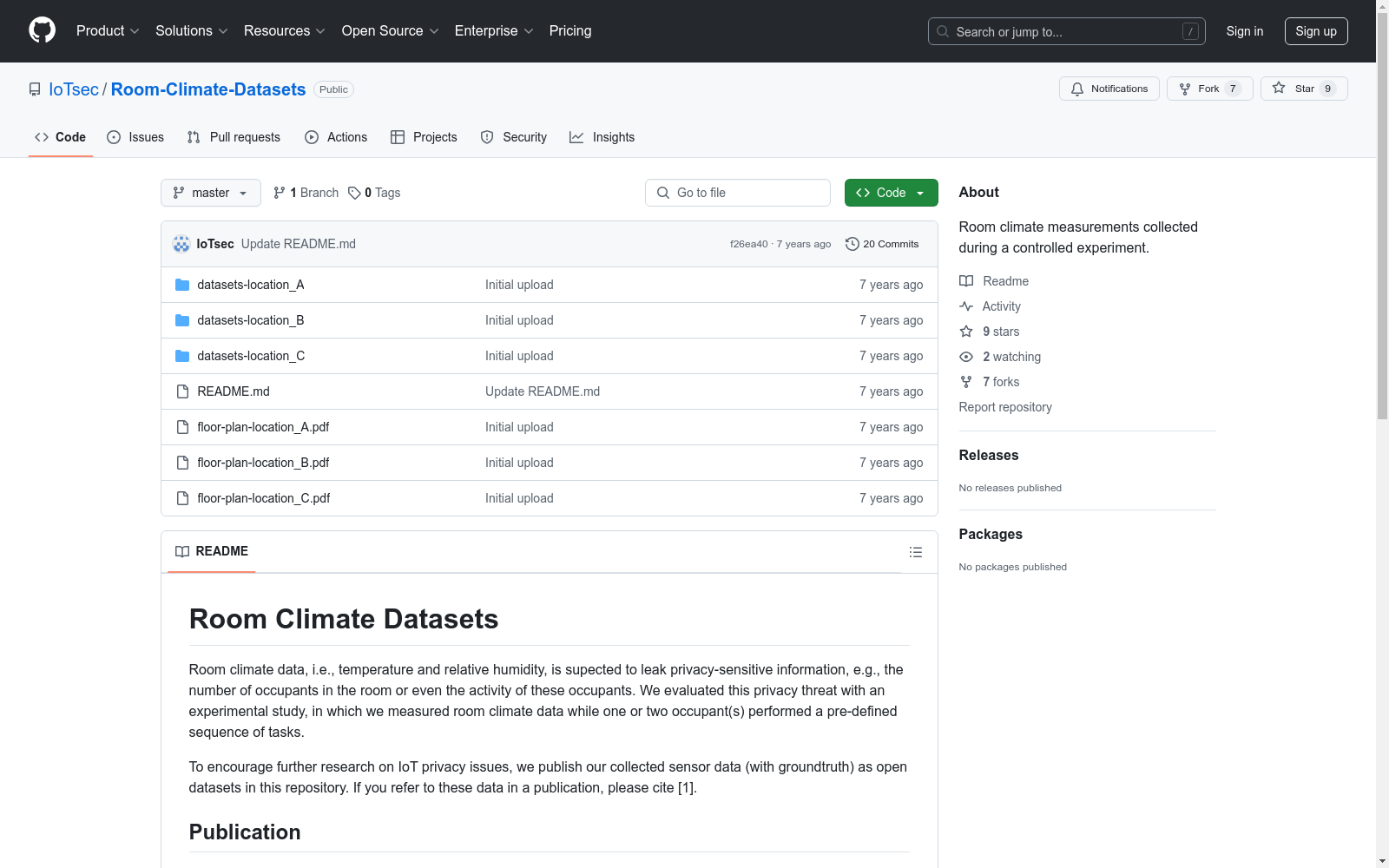The height and width of the screenshot is (868, 1389).
Task: Expand the Resources menu
Action: 285,31
